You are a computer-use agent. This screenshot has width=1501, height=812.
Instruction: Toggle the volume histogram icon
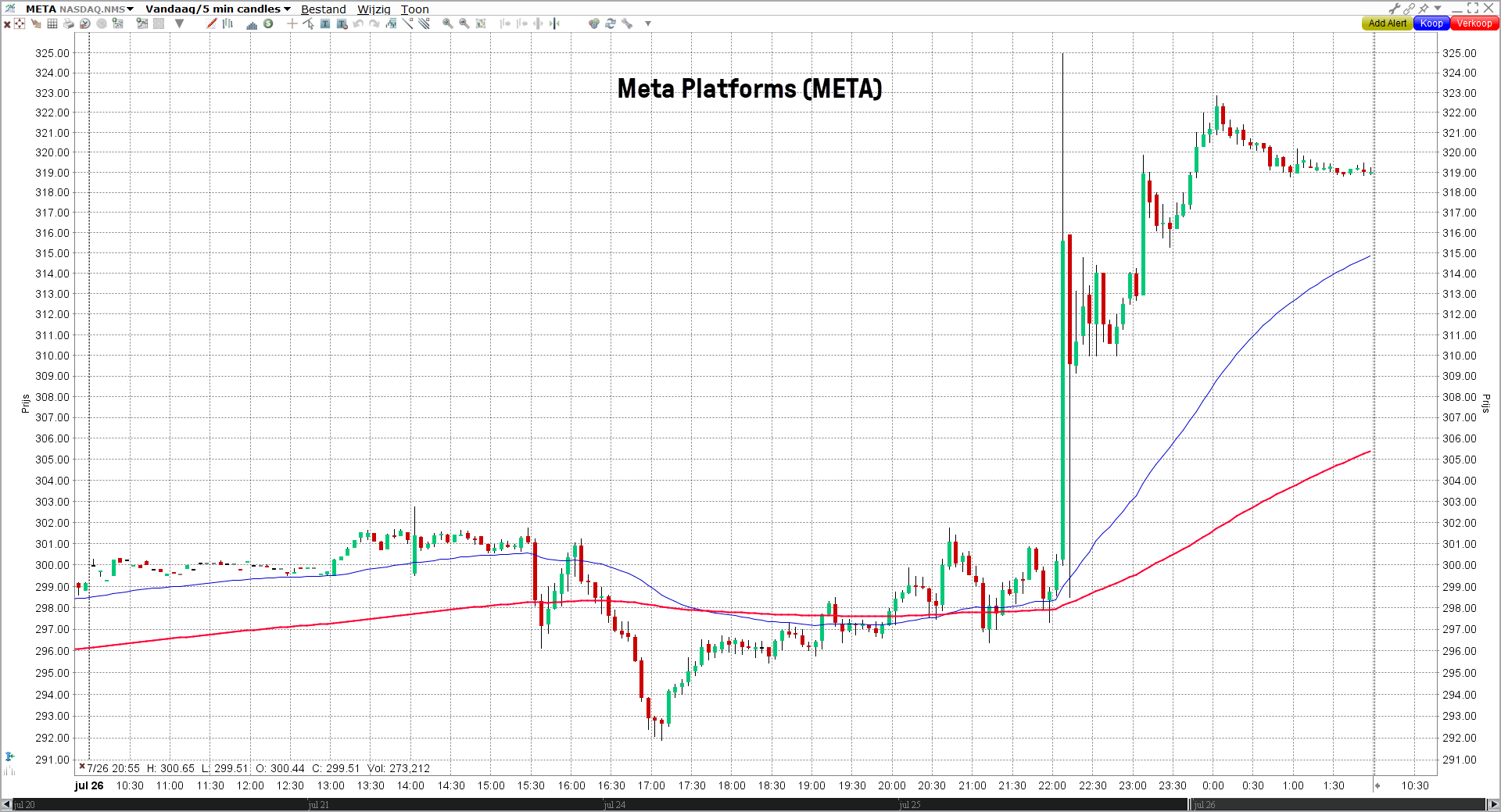coord(252,24)
